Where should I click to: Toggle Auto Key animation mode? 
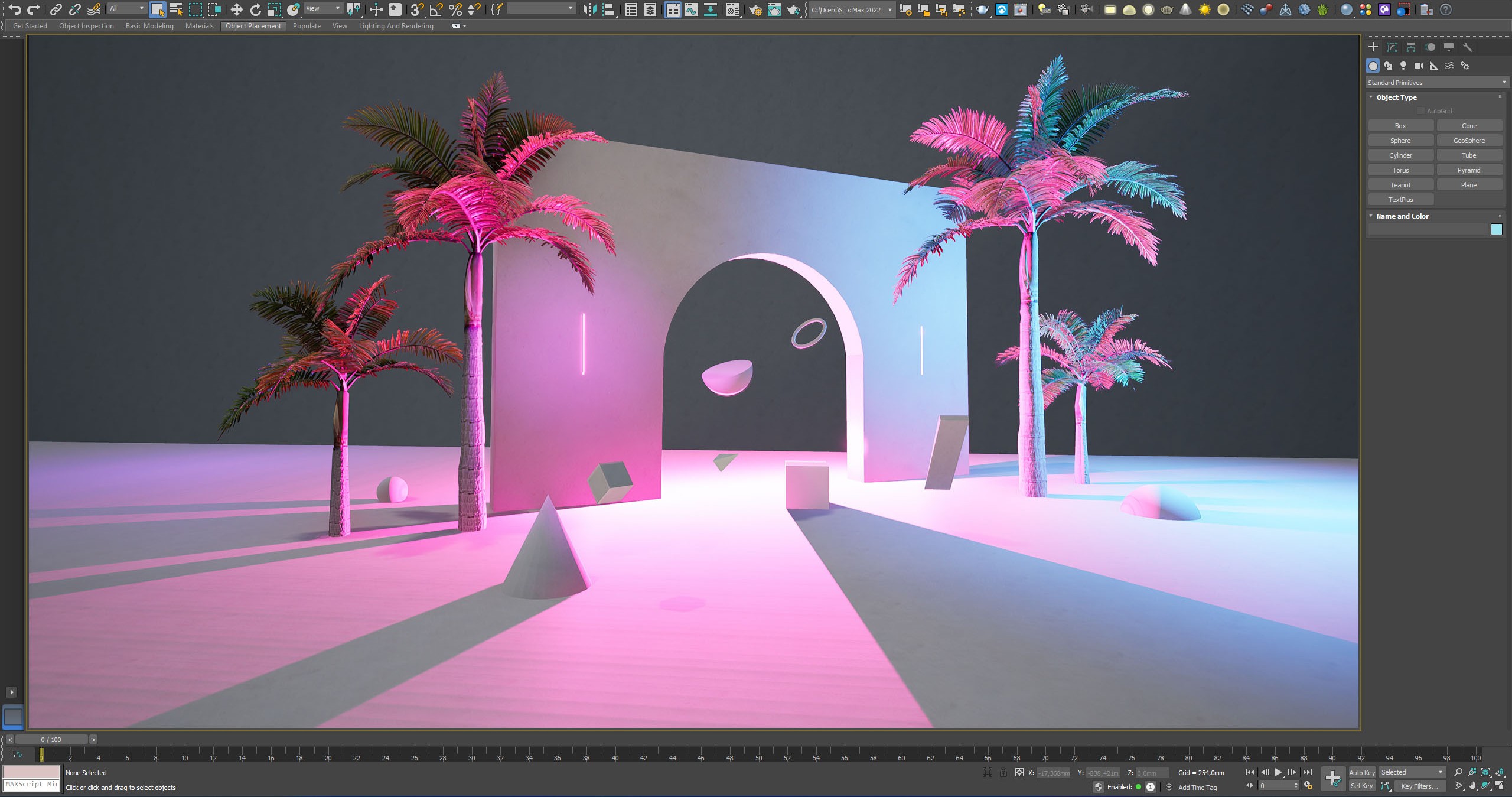click(x=1362, y=772)
